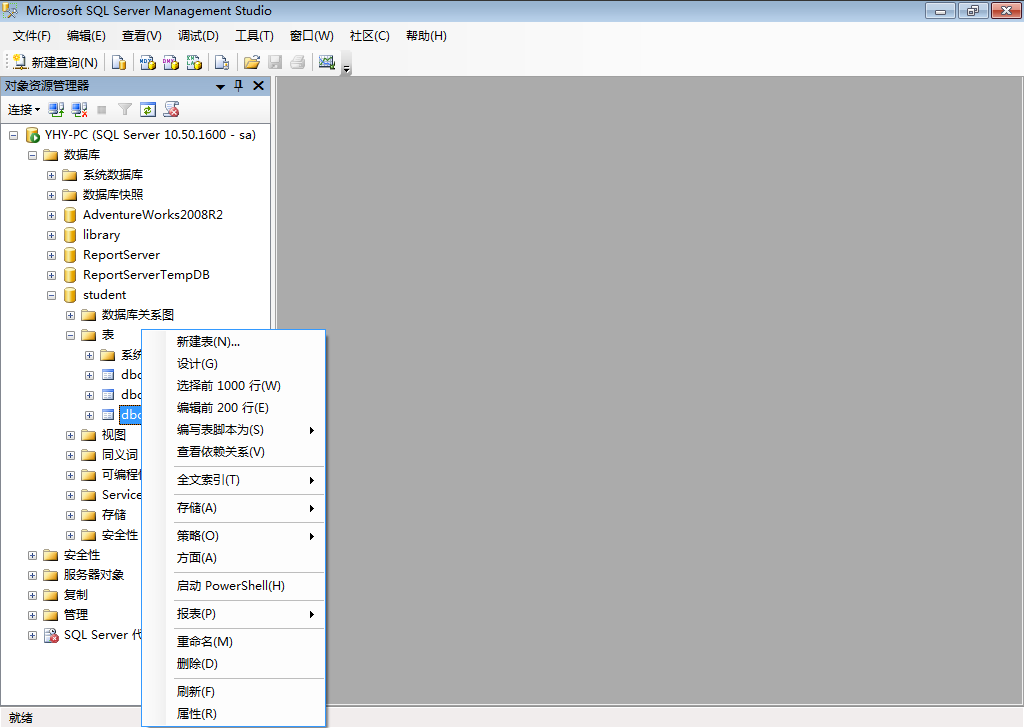Screen dimensions: 1024x728
Task: Click the Save floppy disk icon
Action: (275, 62)
